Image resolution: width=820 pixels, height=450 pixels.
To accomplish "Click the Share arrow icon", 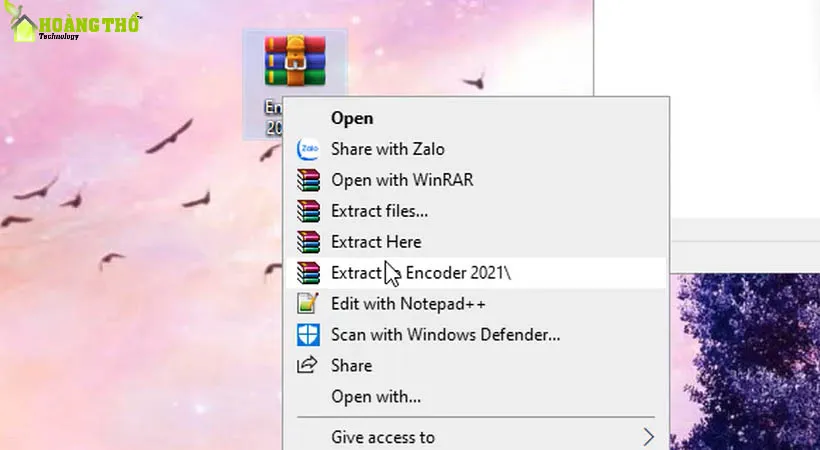I will coord(309,365).
